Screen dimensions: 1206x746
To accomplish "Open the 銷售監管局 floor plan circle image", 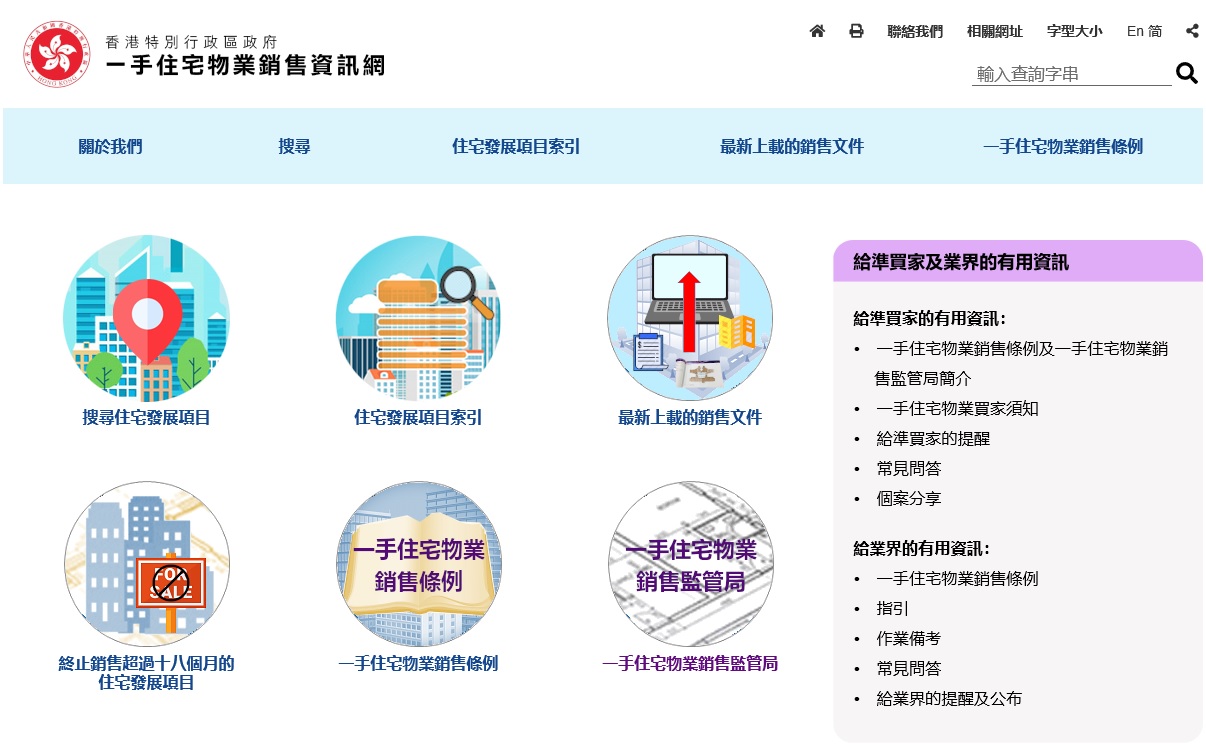I will click(x=690, y=564).
